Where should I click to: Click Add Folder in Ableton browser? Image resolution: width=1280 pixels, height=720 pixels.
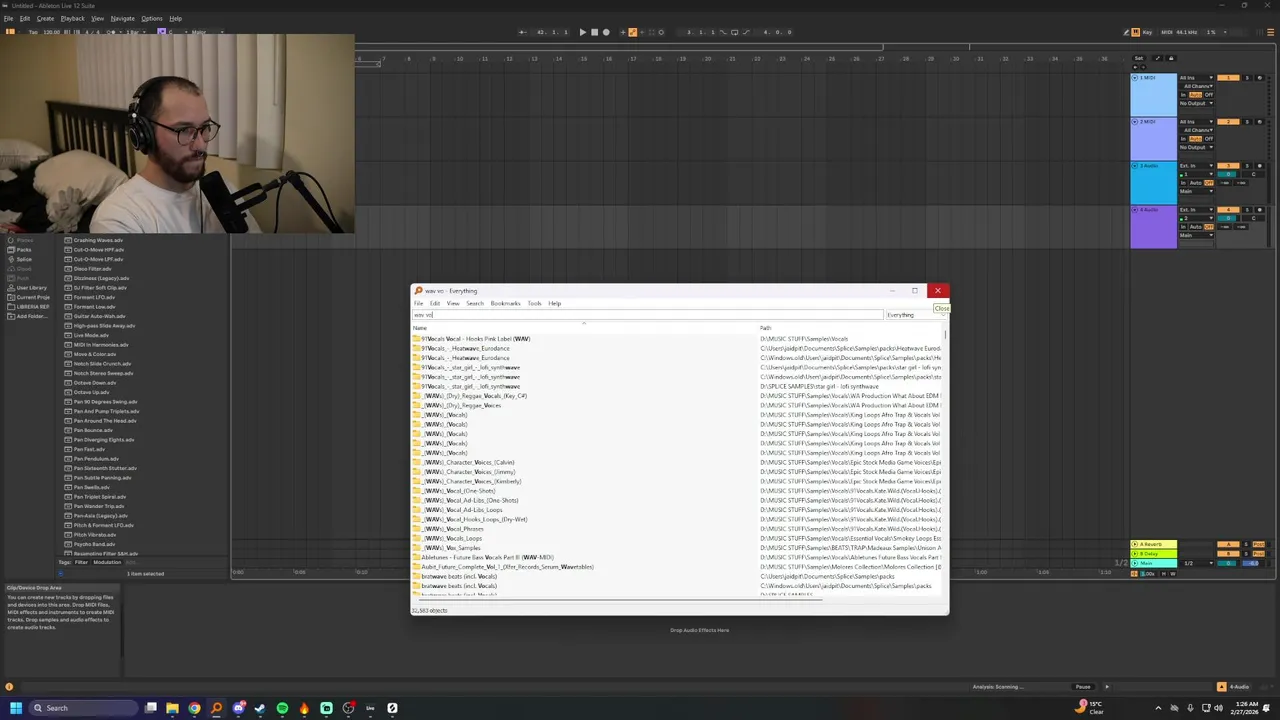click(27, 316)
